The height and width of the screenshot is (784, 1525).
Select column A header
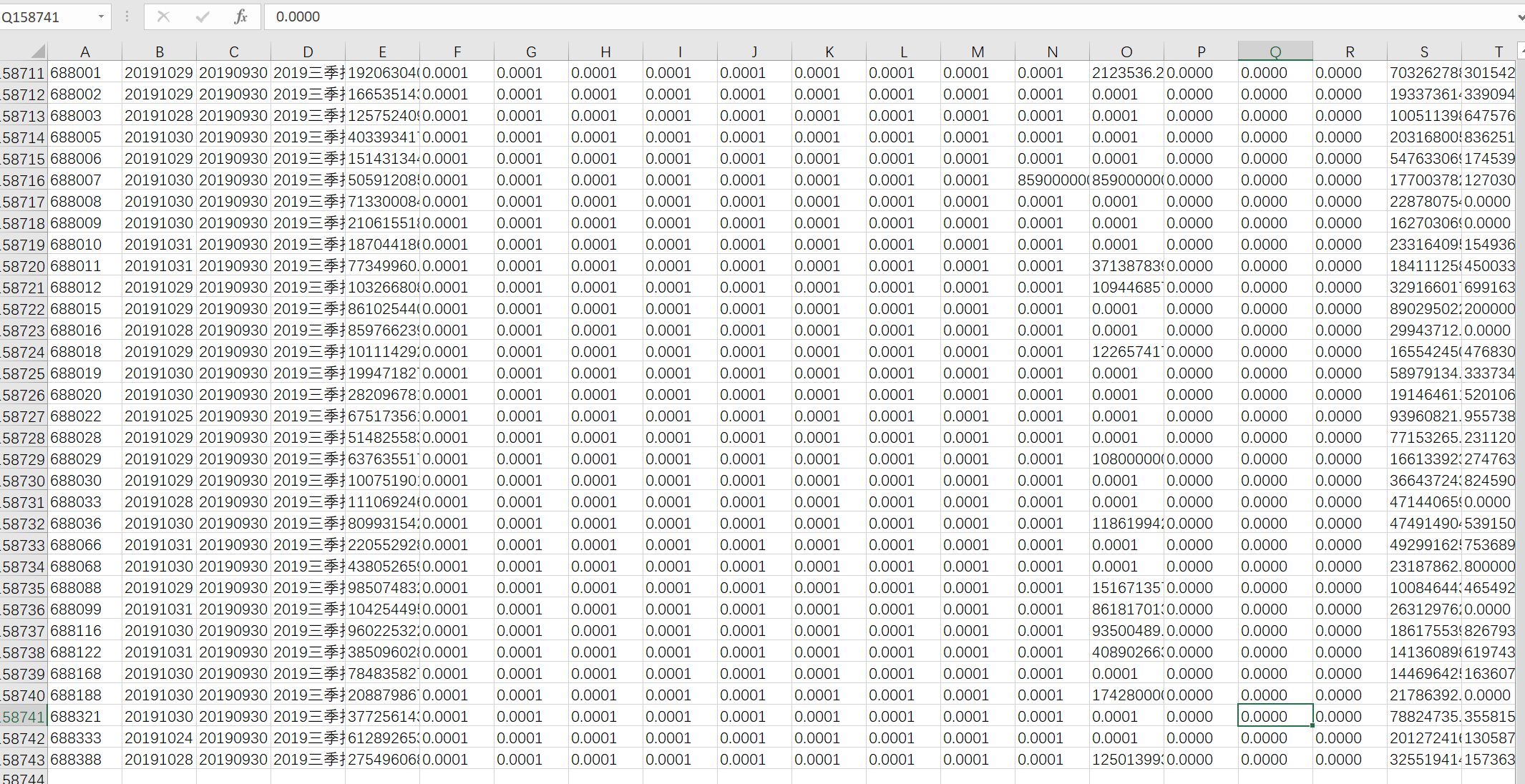point(84,52)
